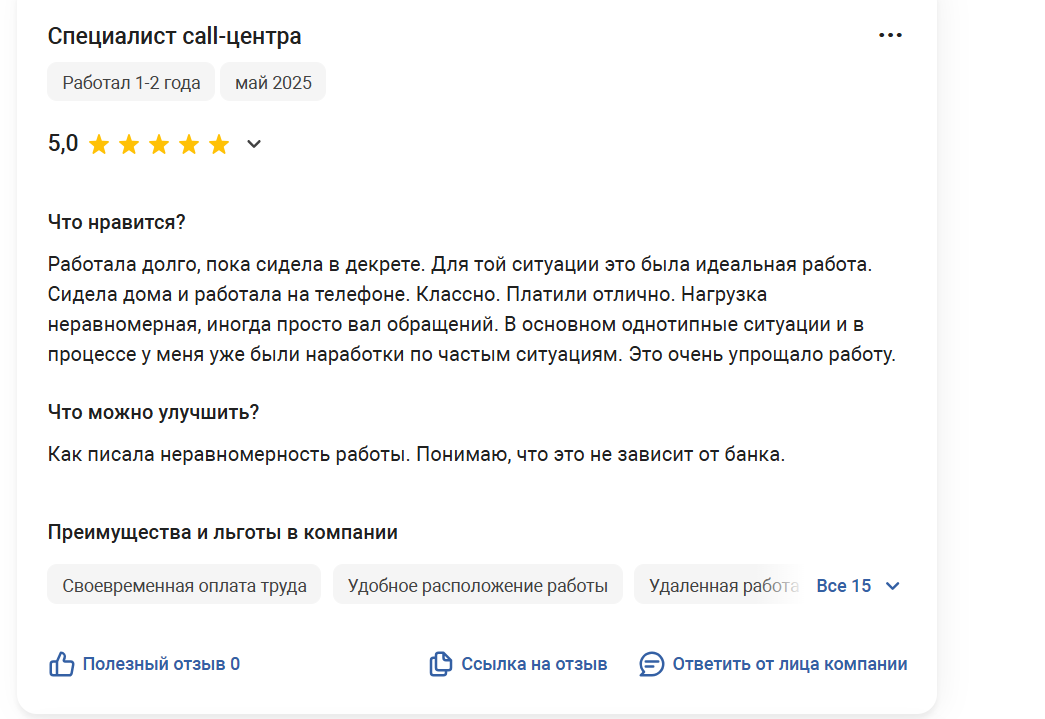The height and width of the screenshot is (719, 1045).
Task: Click the 'май 2025' date badge
Action: [273, 82]
